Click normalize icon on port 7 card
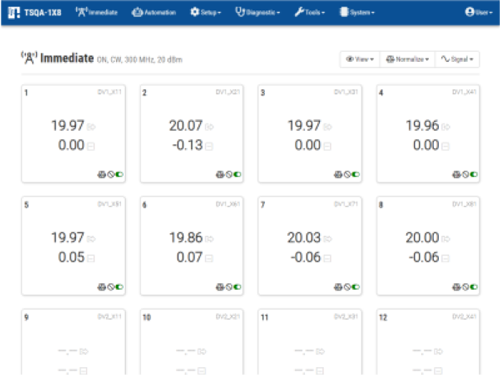This screenshot has height=375, width=500. [338, 287]
